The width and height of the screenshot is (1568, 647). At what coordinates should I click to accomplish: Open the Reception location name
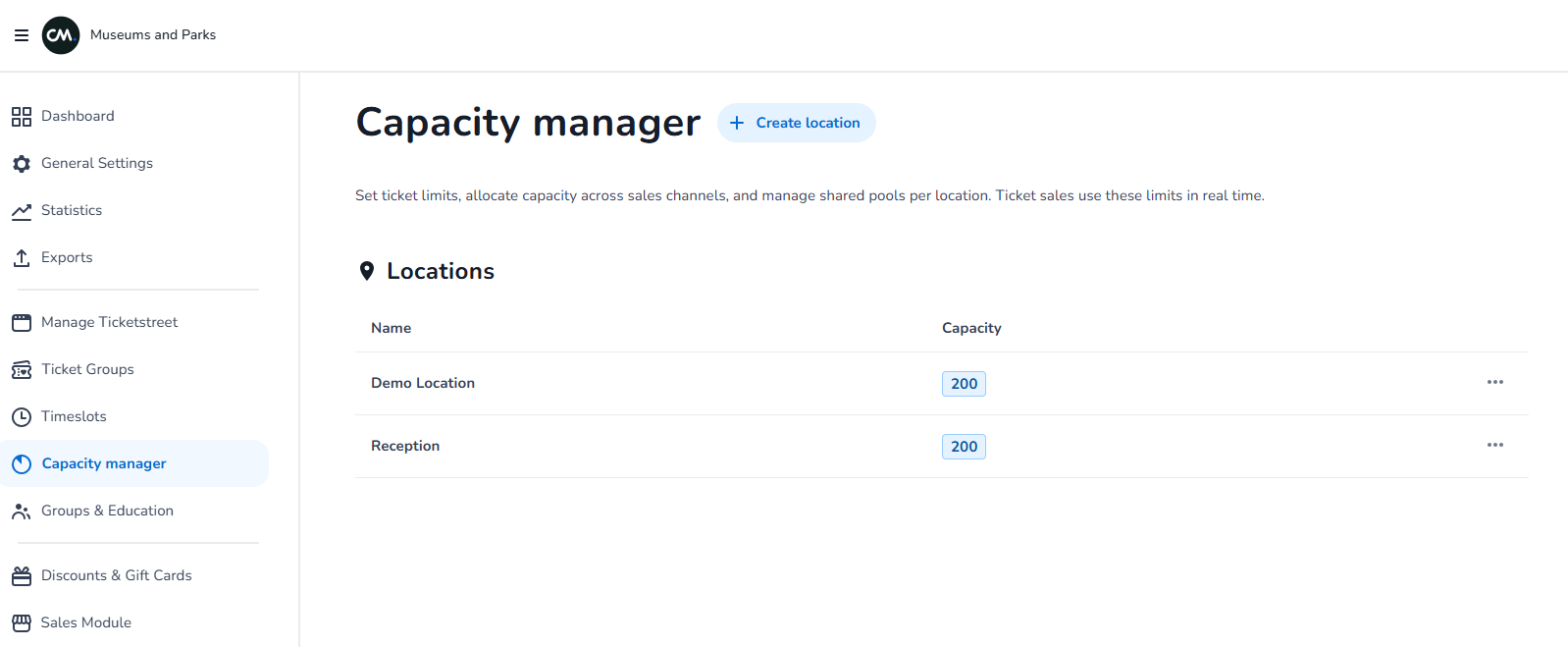[x=405, y=446]
